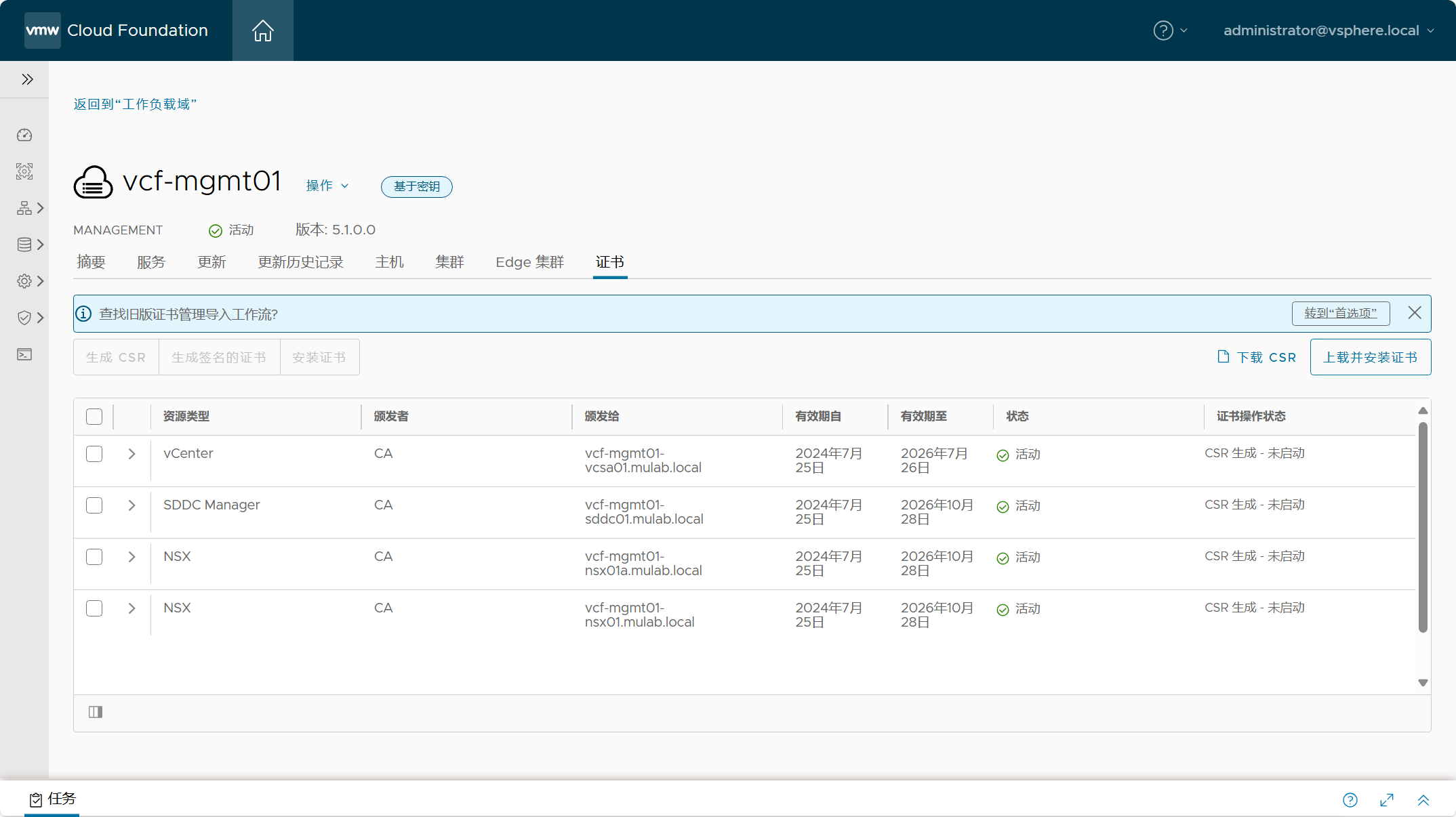Screen dimensions: 1456x817
Task: Click vcf-mgmt01-vcsa01.mulab.local cell
Action: (643, 461)
